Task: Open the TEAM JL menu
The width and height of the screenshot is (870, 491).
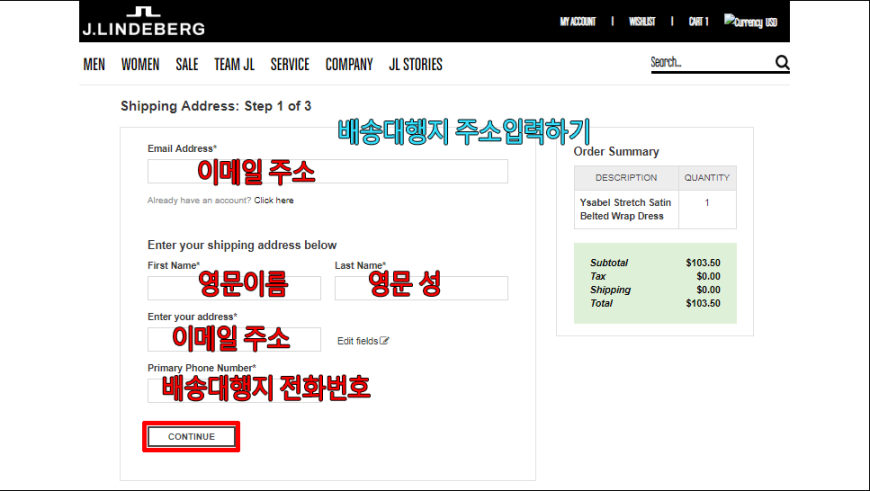Action: [234, 64]
